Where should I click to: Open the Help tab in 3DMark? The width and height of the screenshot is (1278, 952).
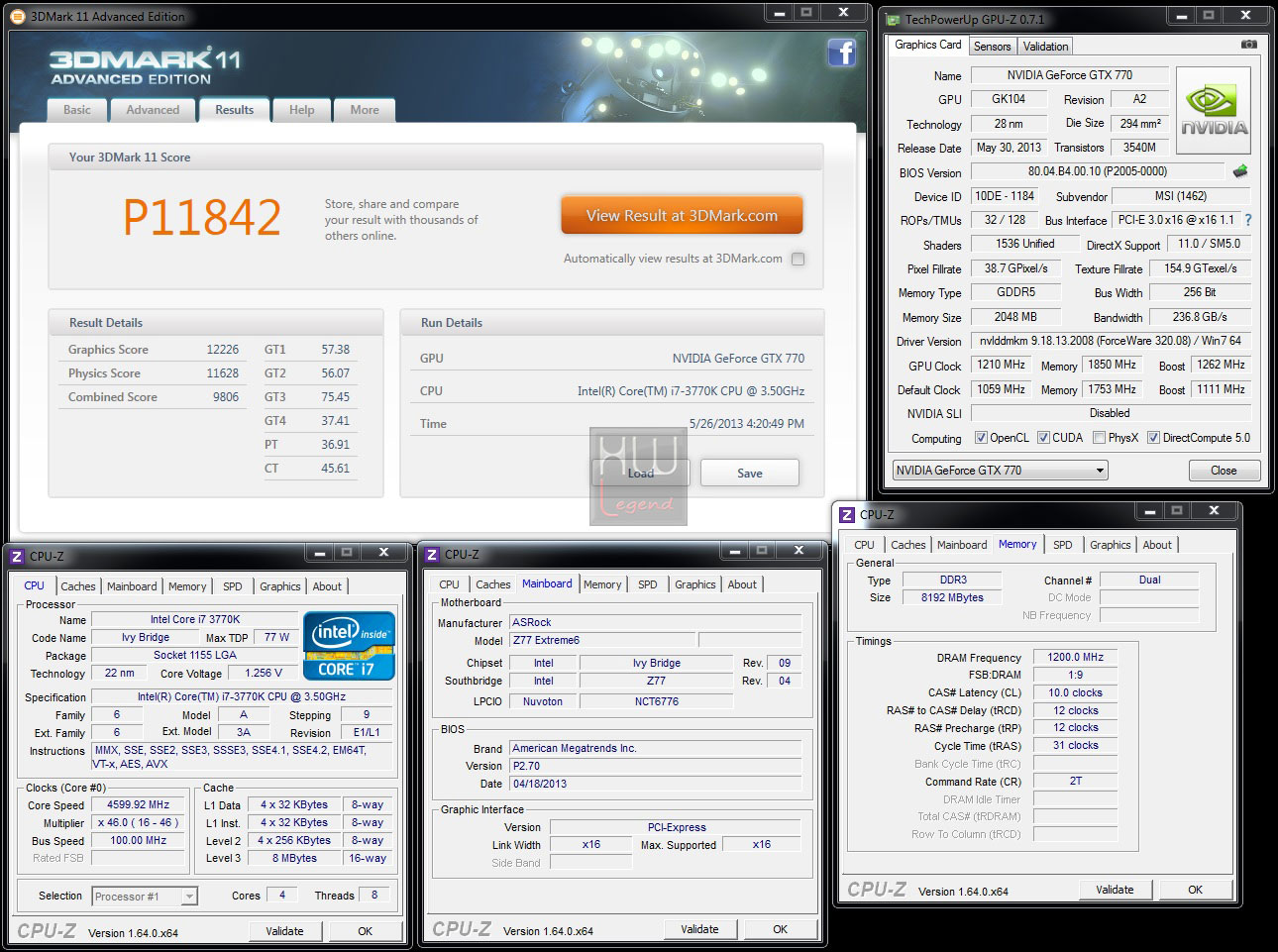pyautogui.click(x=302, y=110)
